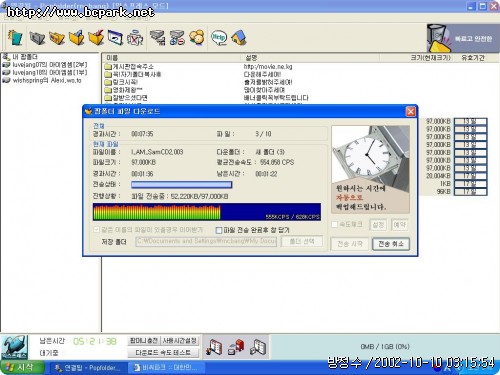The image size is (500, 375).
Task: Toggle the 속도체크 checkbox
Action: tap(335, 224)
